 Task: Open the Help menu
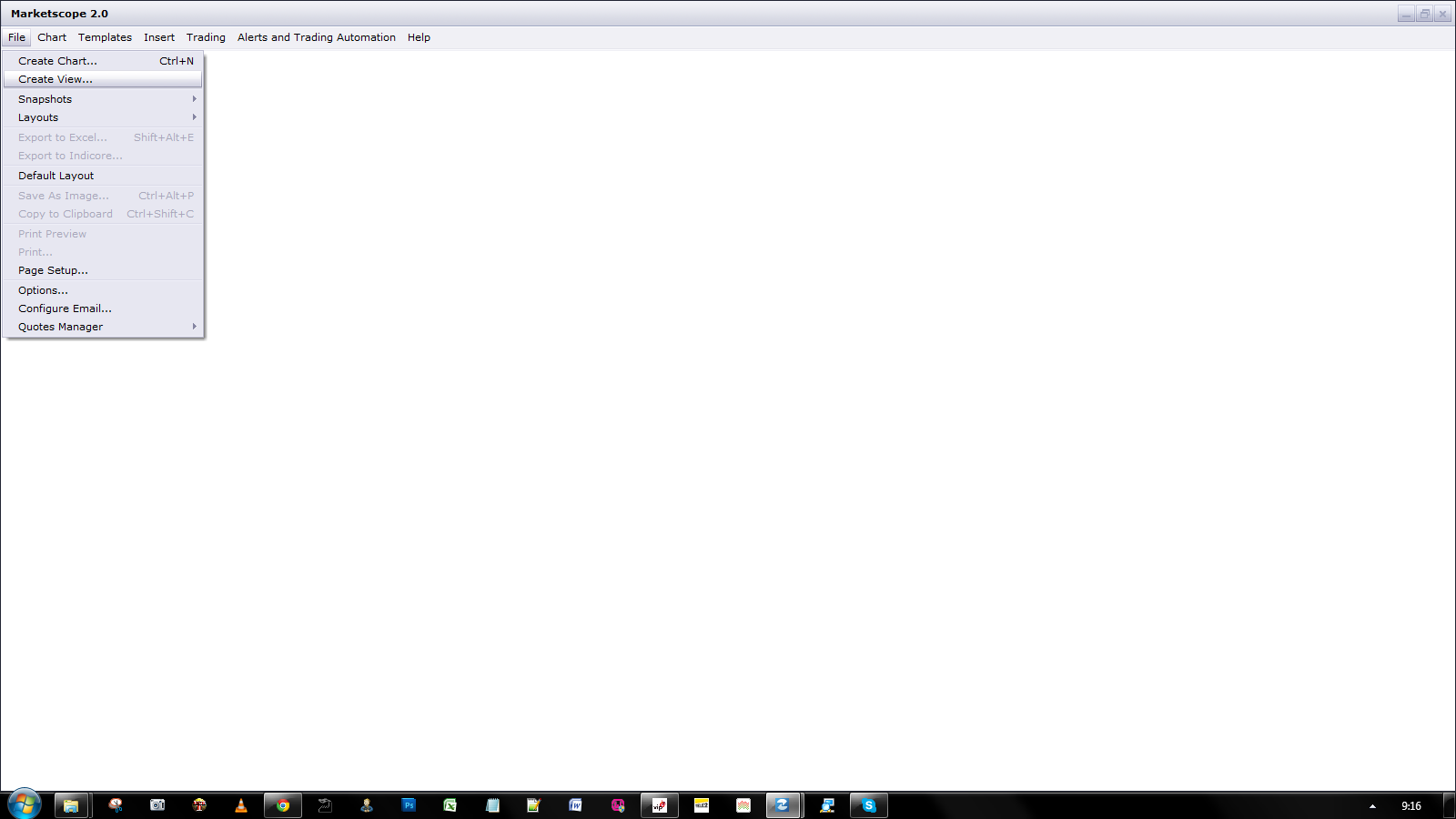tap(419, 37)
